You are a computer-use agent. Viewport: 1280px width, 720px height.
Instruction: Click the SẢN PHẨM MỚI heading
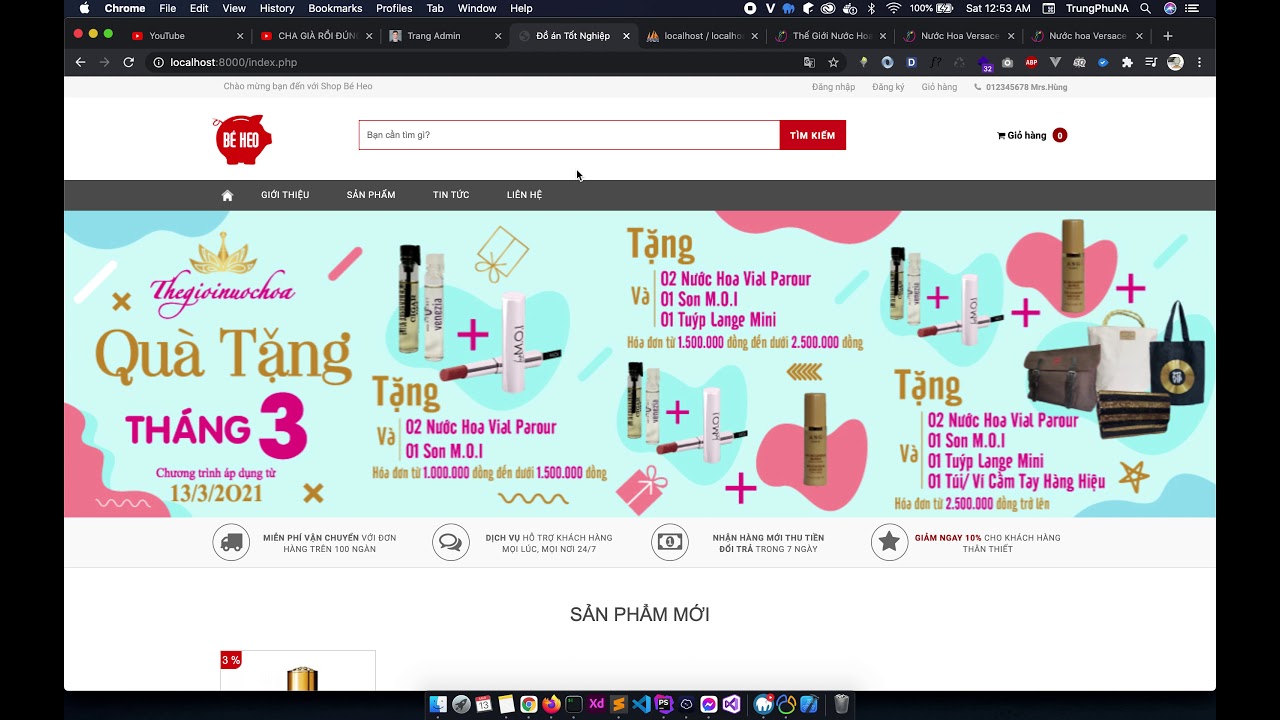(640, 615)
